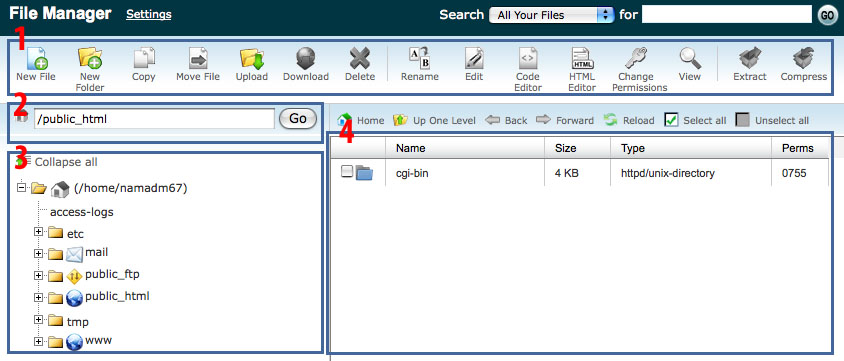Select the www tree label
The width and height of the screenshot is (844, 361).
(99, 340)
